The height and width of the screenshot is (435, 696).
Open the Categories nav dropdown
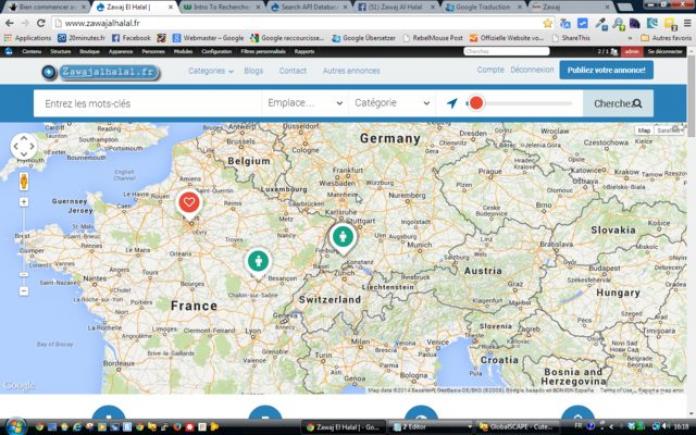point(210,71)
